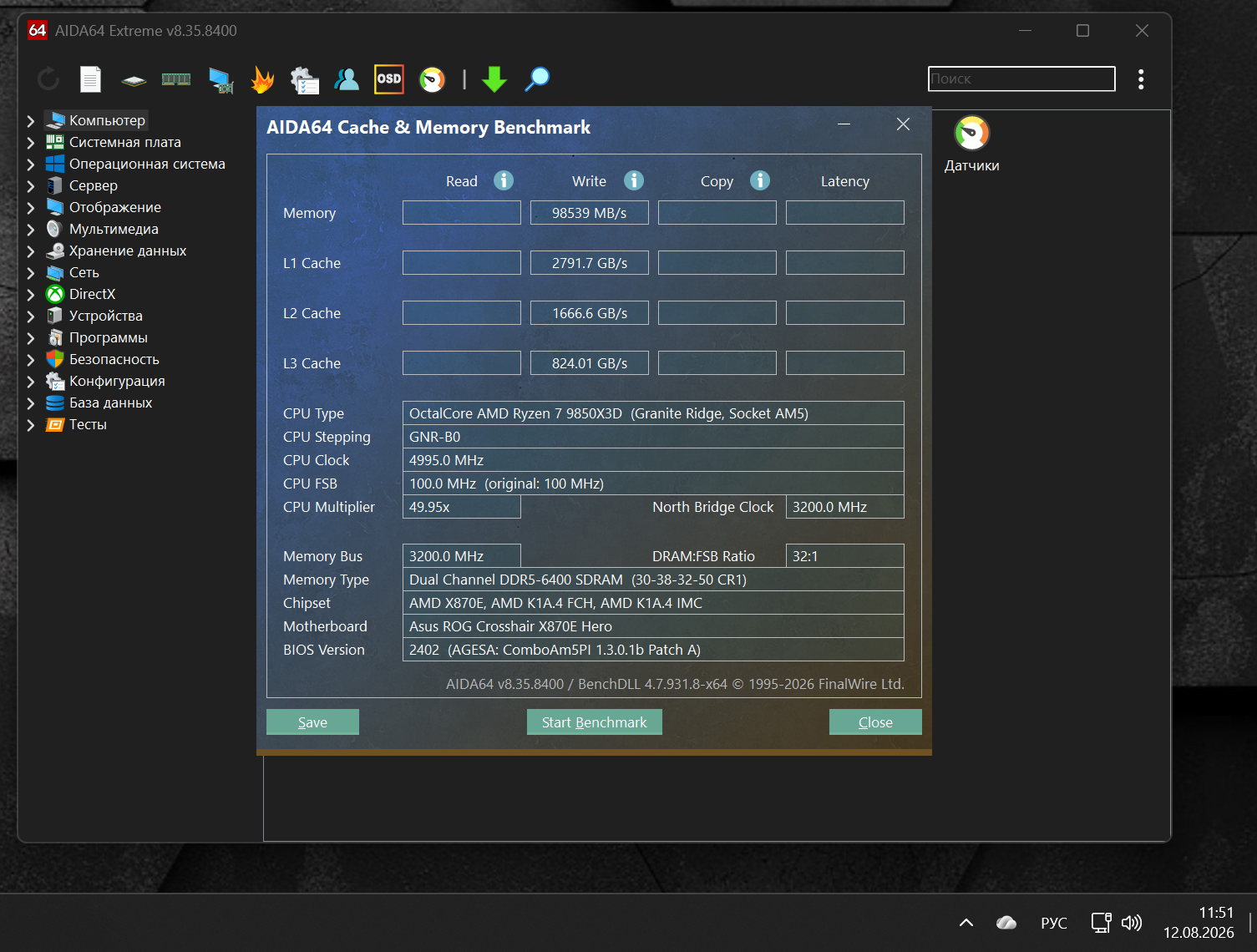Open the taskbar clock showing 11:51
1257x952 pixels.
click(x=1199, y=923)
